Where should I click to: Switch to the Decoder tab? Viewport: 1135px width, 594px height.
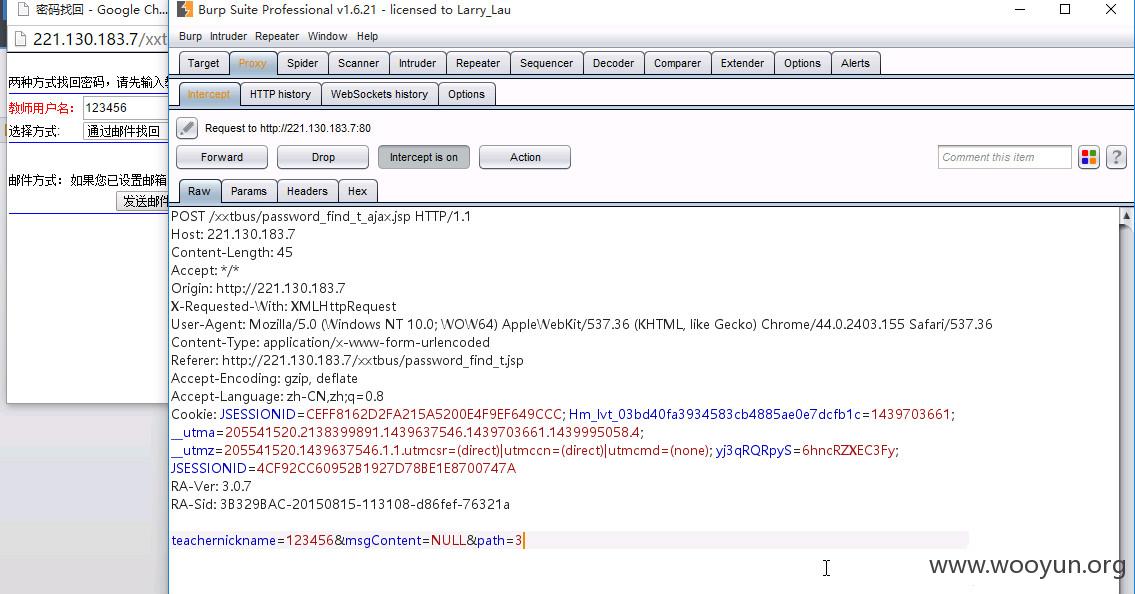(613, 63)
